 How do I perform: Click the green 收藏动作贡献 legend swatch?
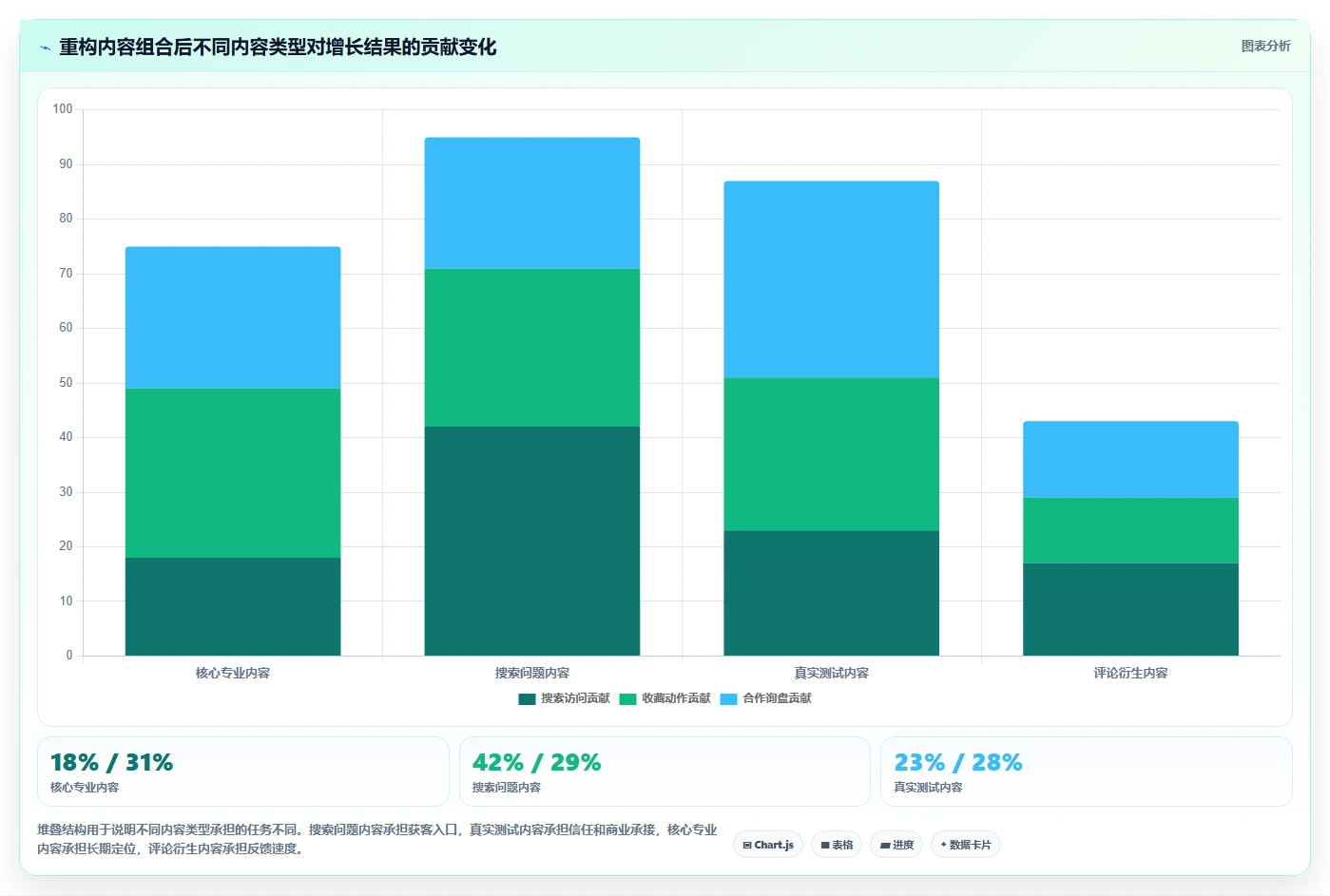pyautogui.click(x=627, y=699)
